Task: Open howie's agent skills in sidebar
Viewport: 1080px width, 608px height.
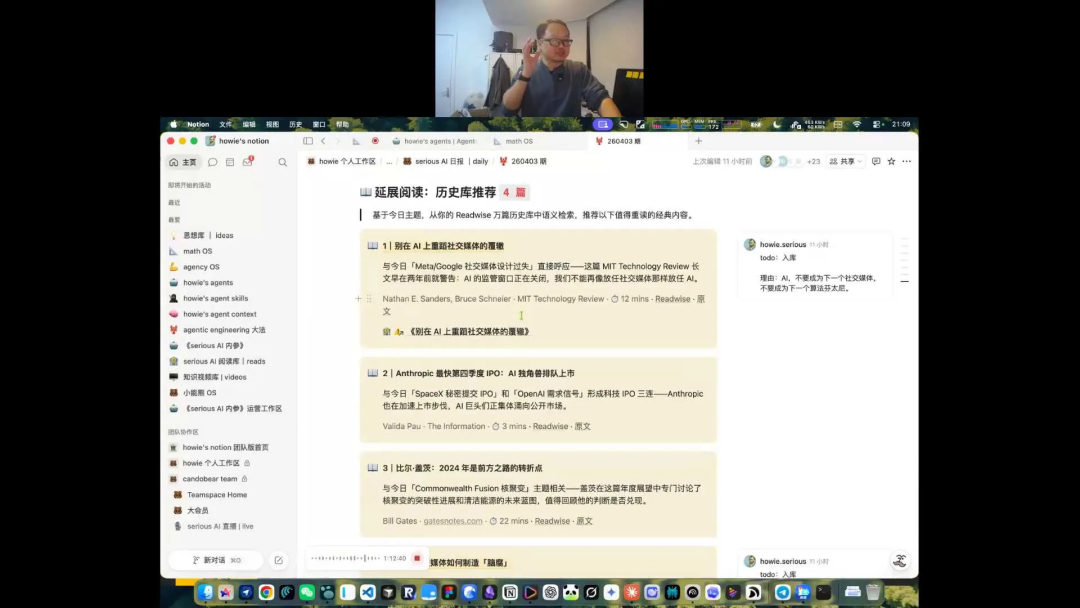Action: tap(216, 299)
